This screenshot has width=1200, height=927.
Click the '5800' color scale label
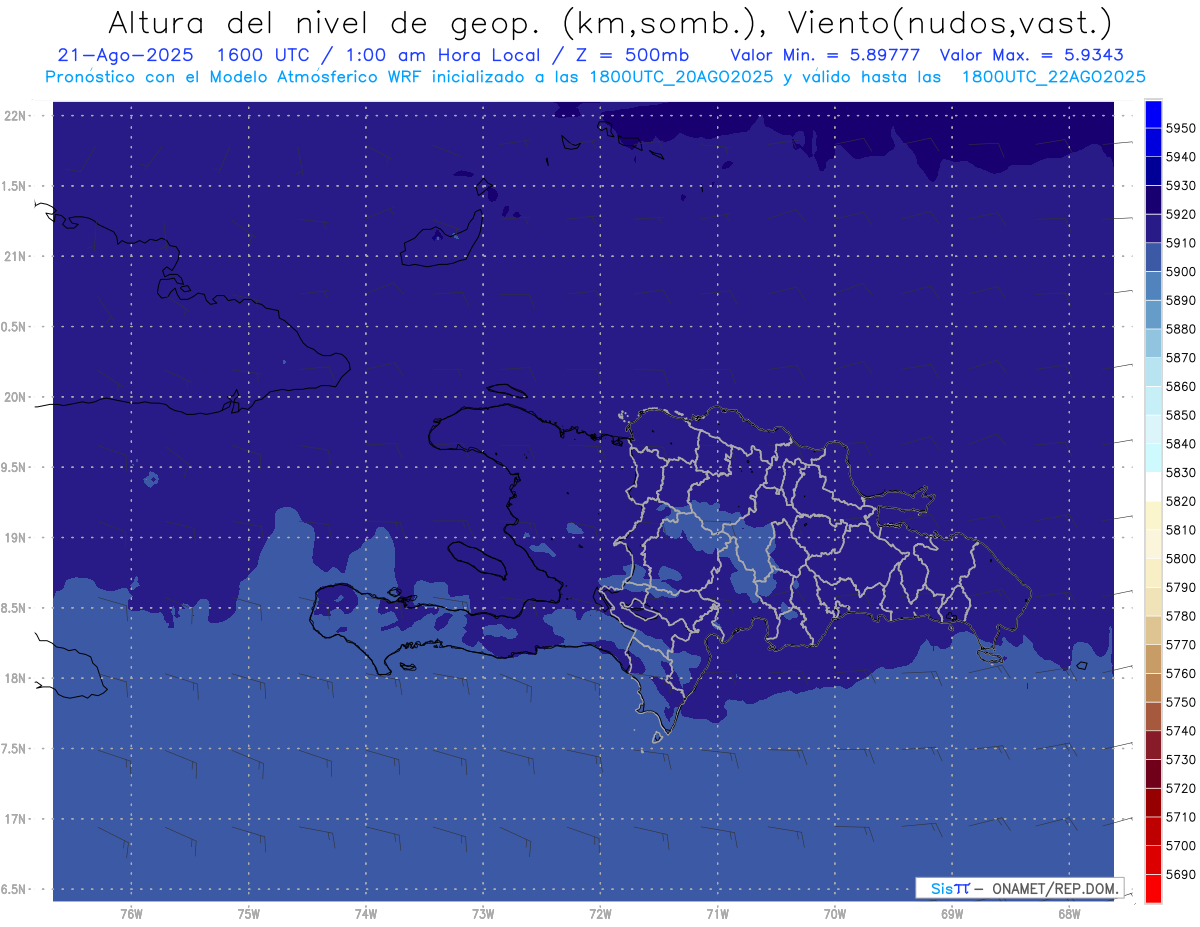coord(1181,558)
